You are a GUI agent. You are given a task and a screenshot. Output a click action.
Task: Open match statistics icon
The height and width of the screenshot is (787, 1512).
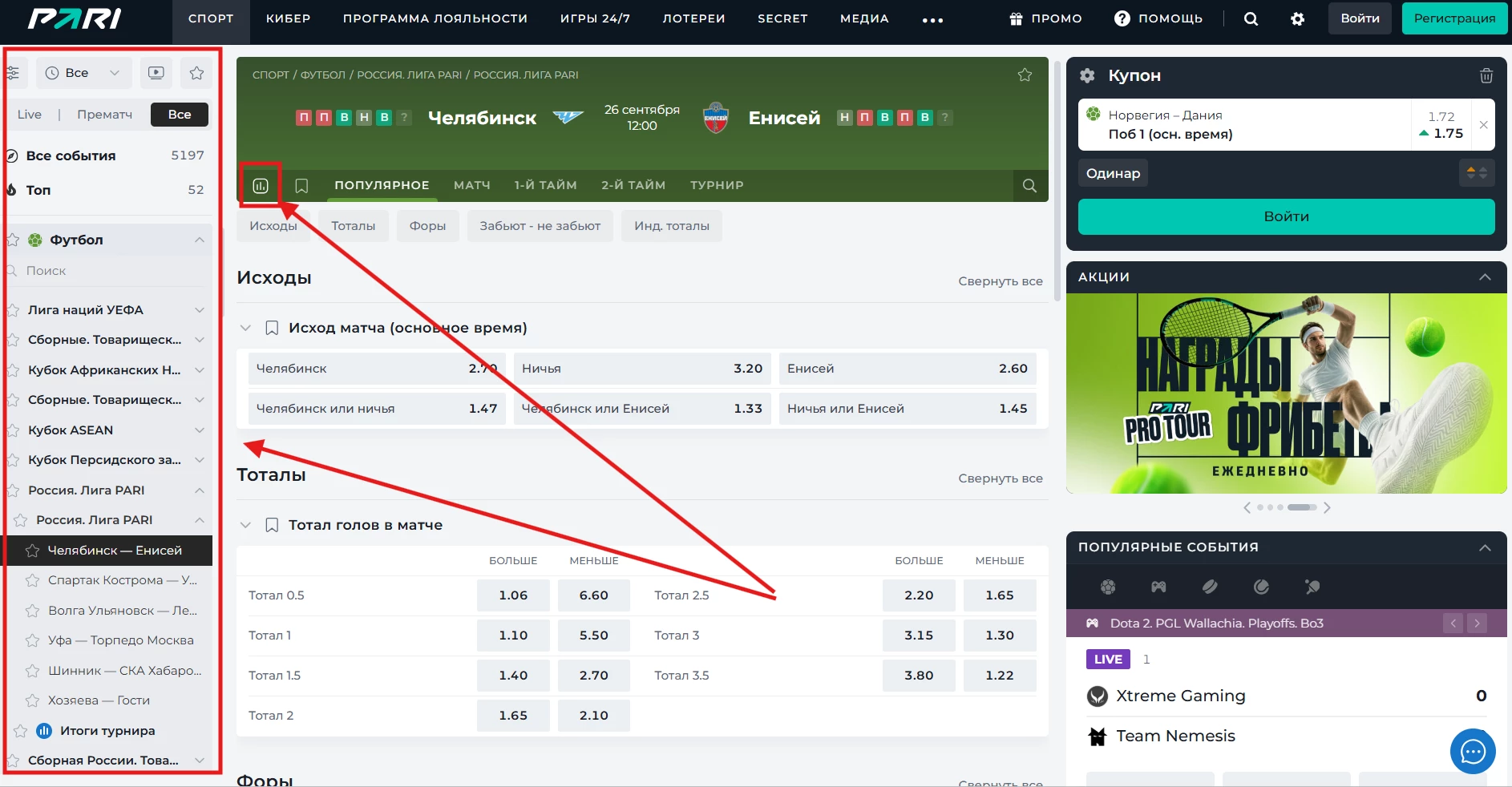[261, 186]
